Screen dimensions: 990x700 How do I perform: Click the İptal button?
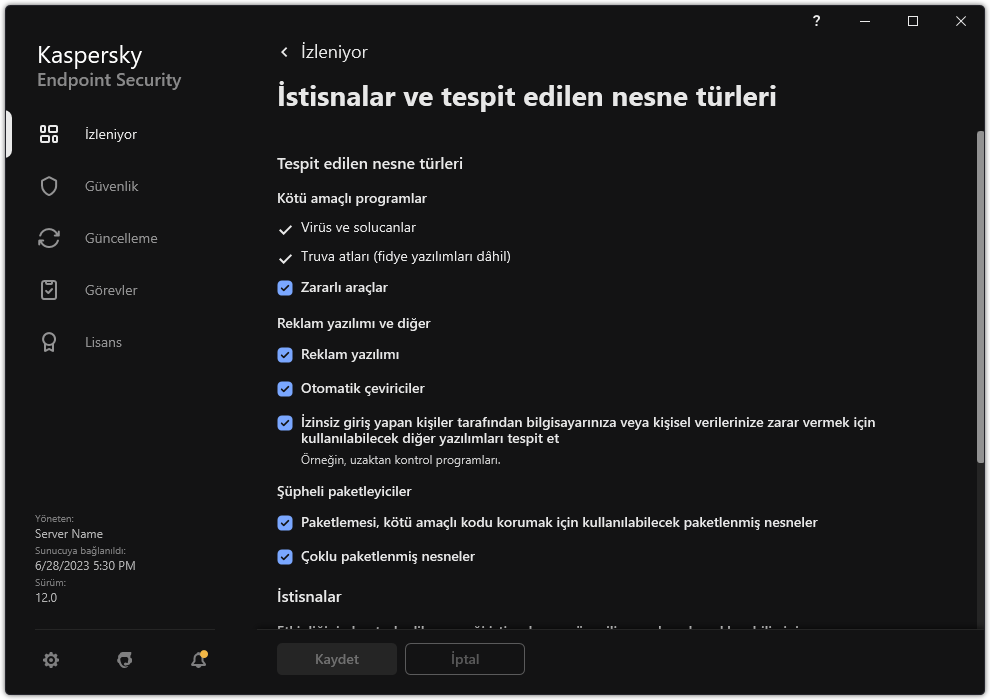pyautogui.click(x=464, y=659)
